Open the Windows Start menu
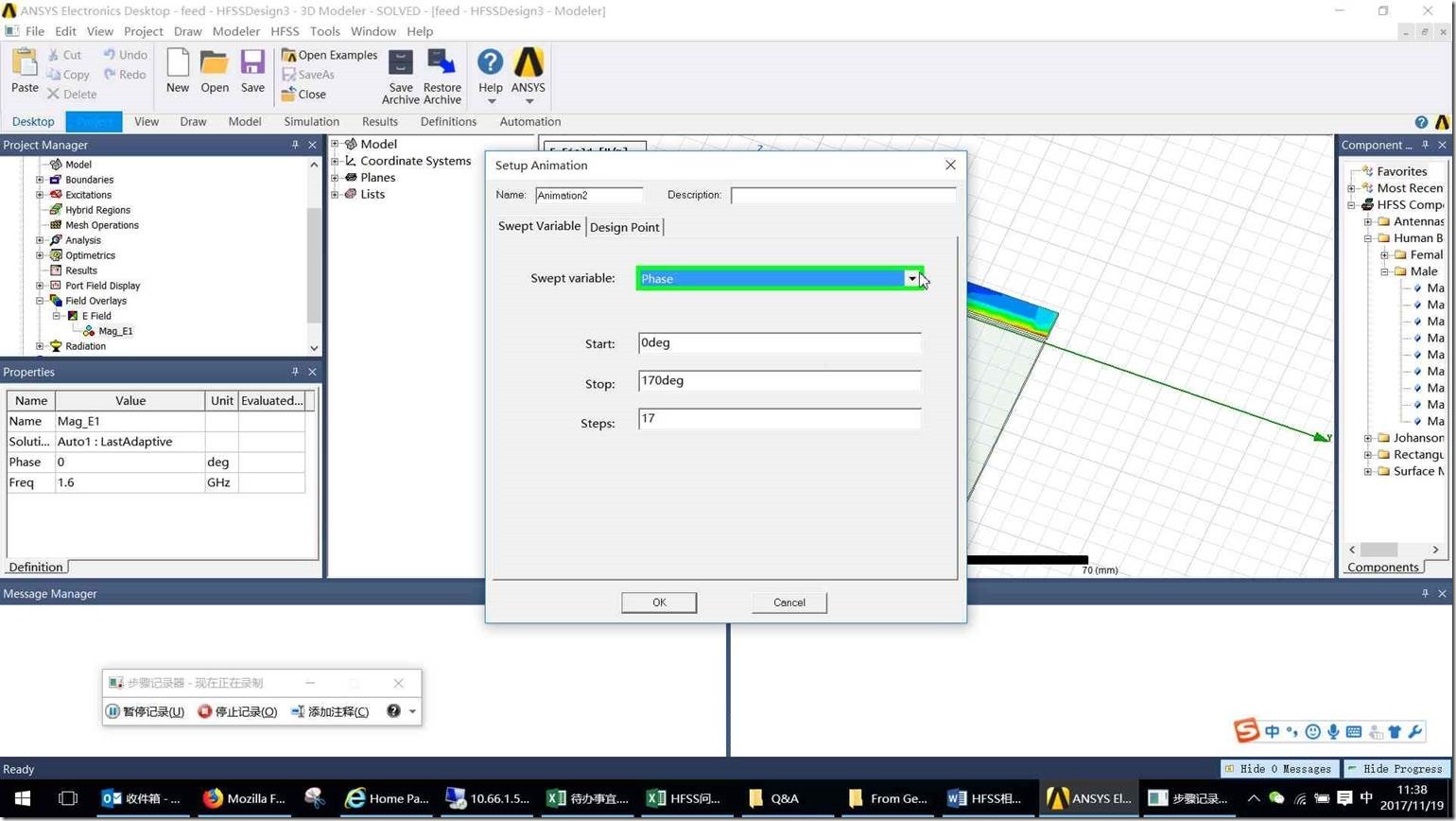Screen dimensions: 1456x821 coord(23,798)
